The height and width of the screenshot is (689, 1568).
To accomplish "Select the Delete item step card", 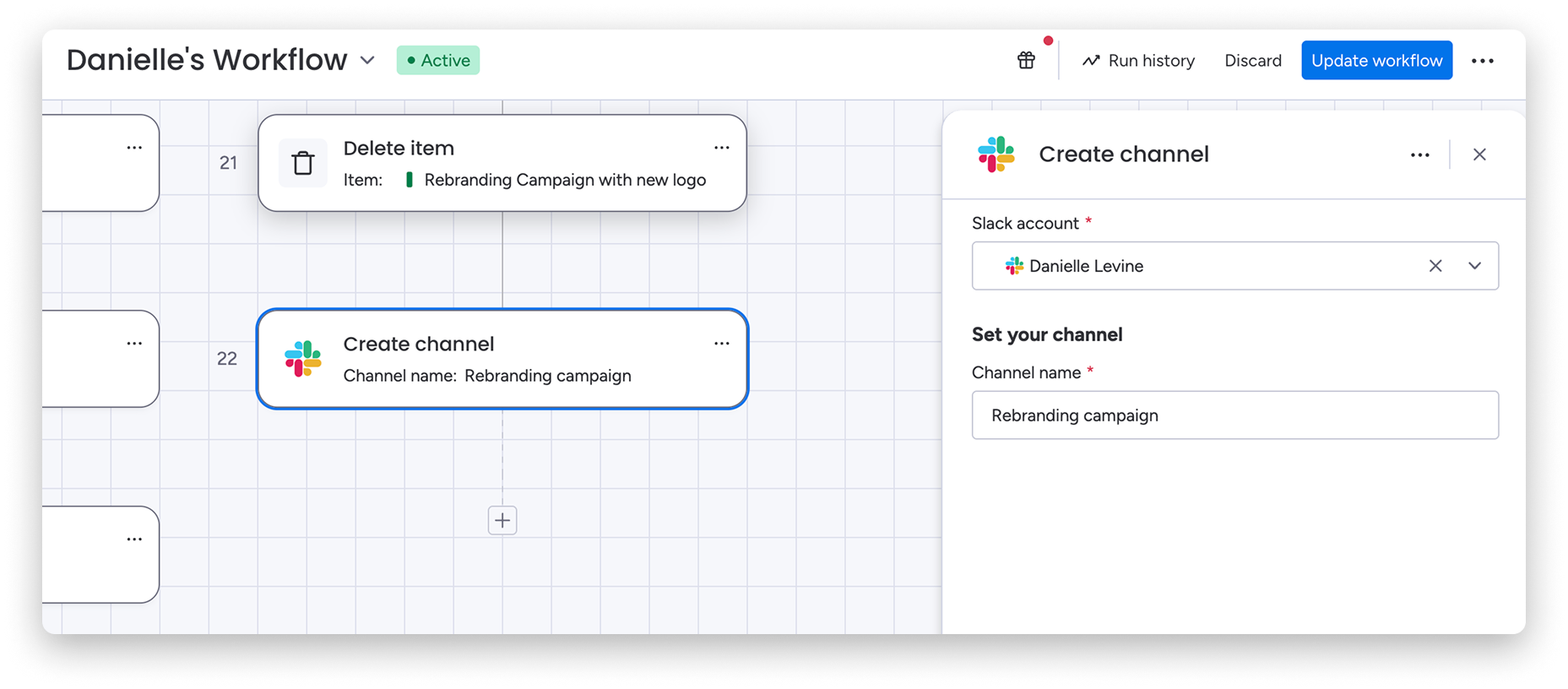I will tap(502, 163).
